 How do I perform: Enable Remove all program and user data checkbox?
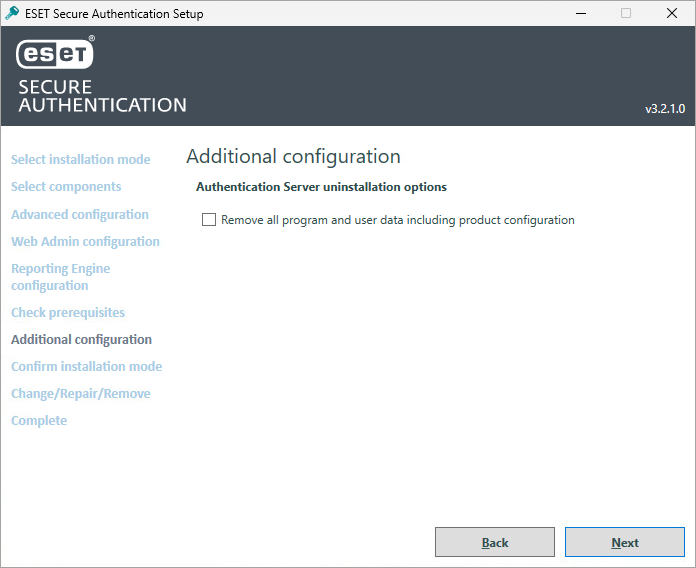point(209,220)
